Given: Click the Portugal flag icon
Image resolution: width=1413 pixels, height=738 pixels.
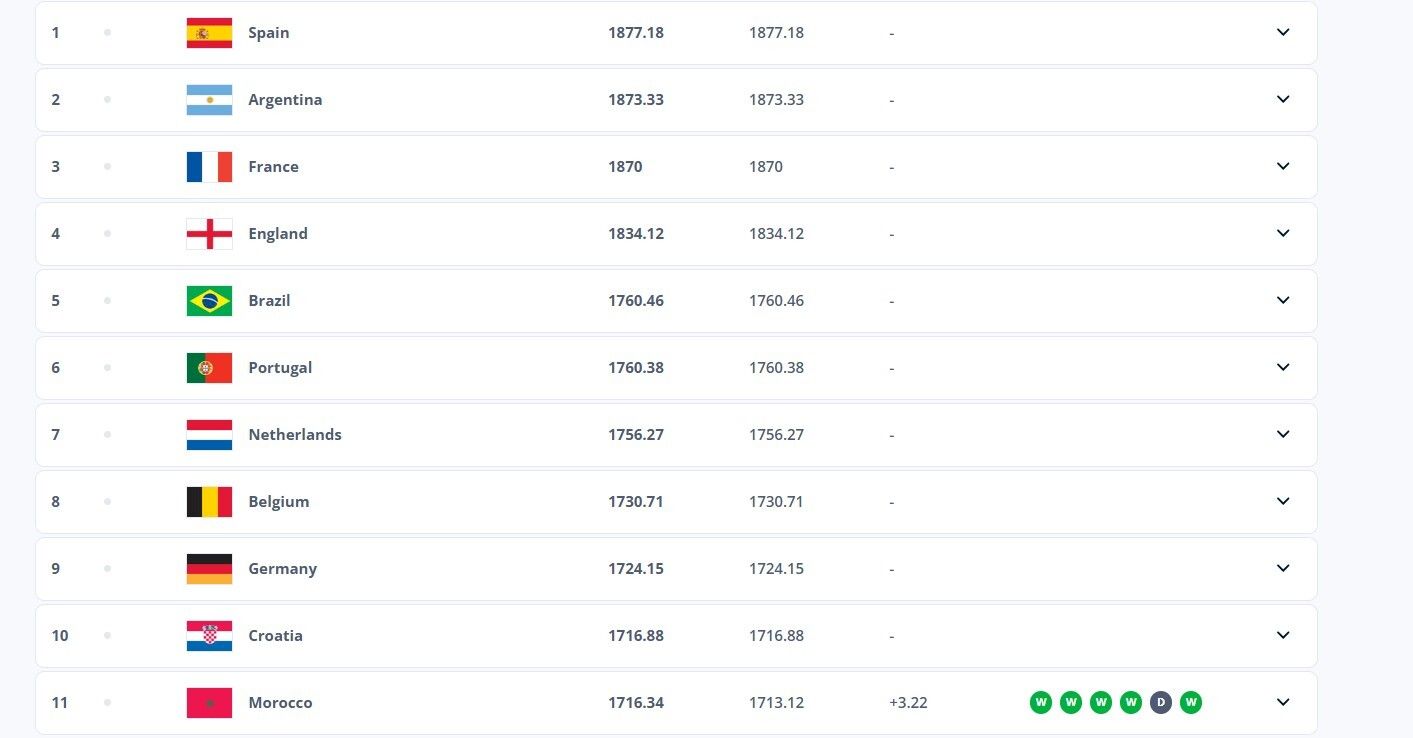Looking at the screenshot, I should point(209,368).
